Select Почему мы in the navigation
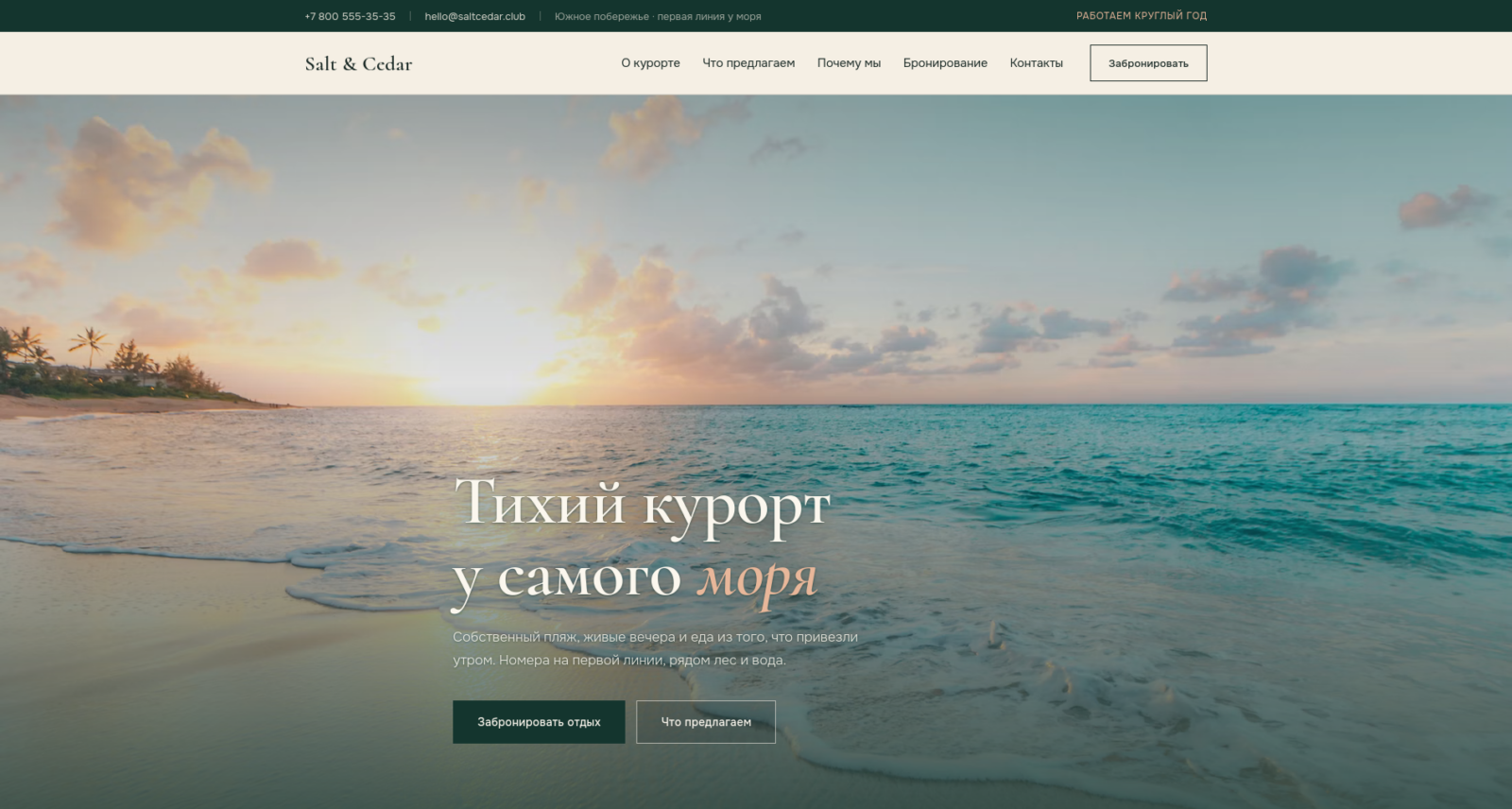This screenshot has height=809, width=1512. point(849,63)
